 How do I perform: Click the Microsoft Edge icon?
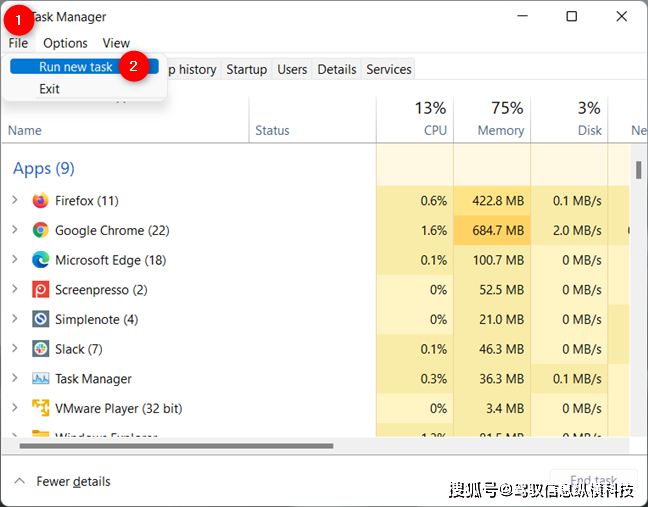pyautogui.click(x=40, y=260)
